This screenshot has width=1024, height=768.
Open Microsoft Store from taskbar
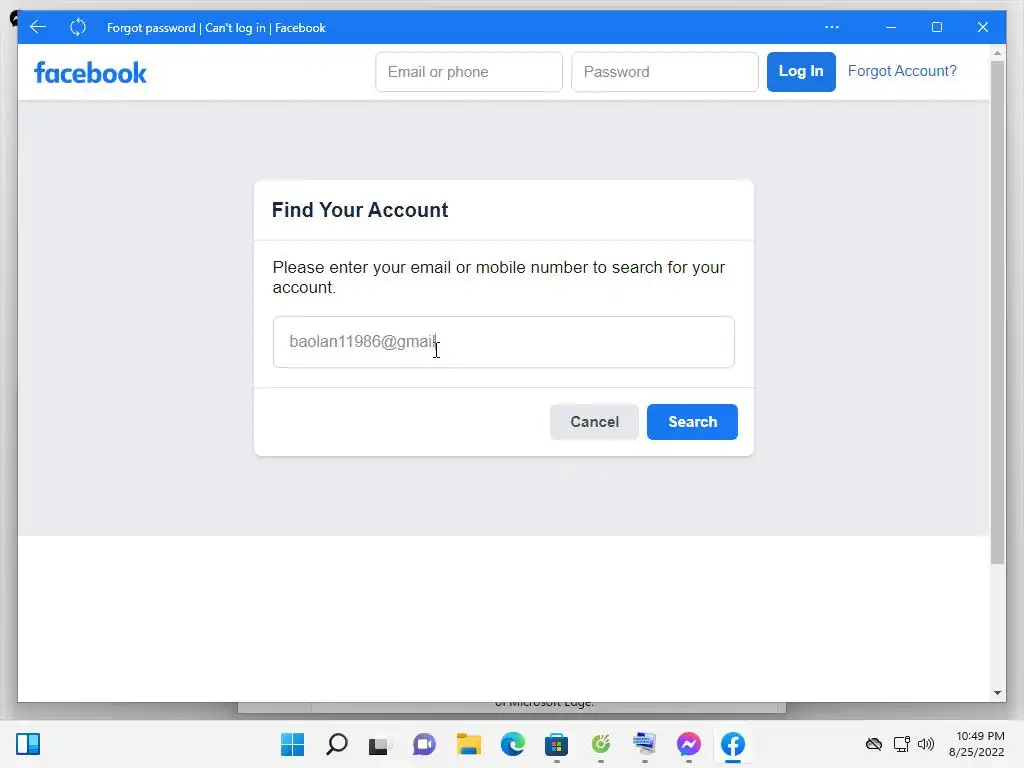tap(556, 744)
